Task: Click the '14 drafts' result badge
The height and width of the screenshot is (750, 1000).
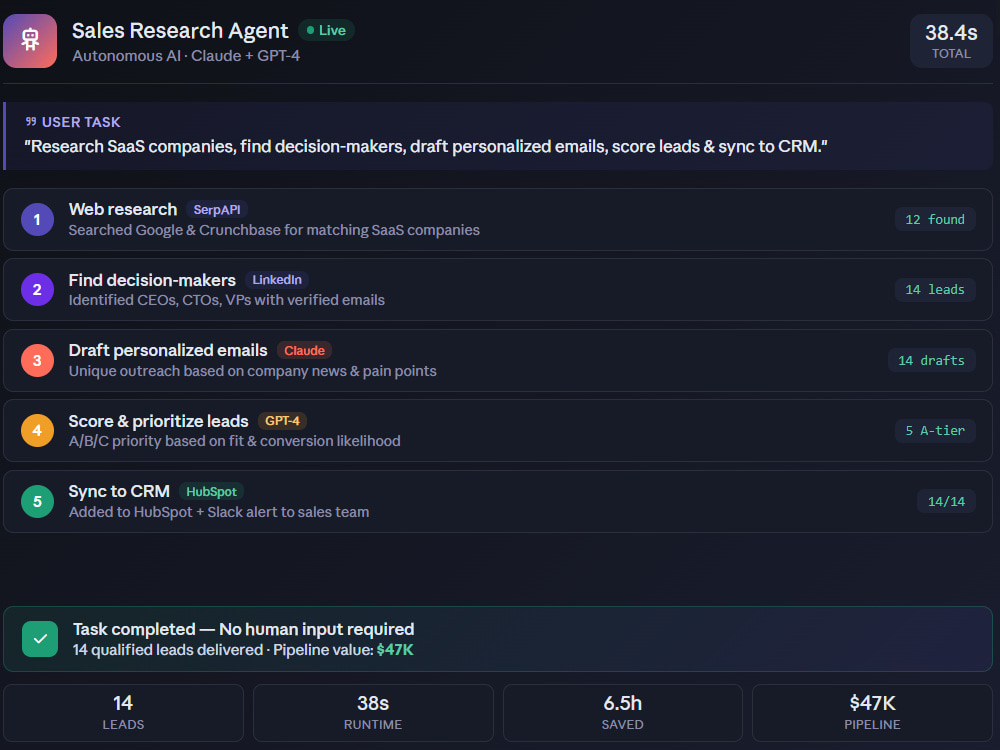Action: (931, 360)
